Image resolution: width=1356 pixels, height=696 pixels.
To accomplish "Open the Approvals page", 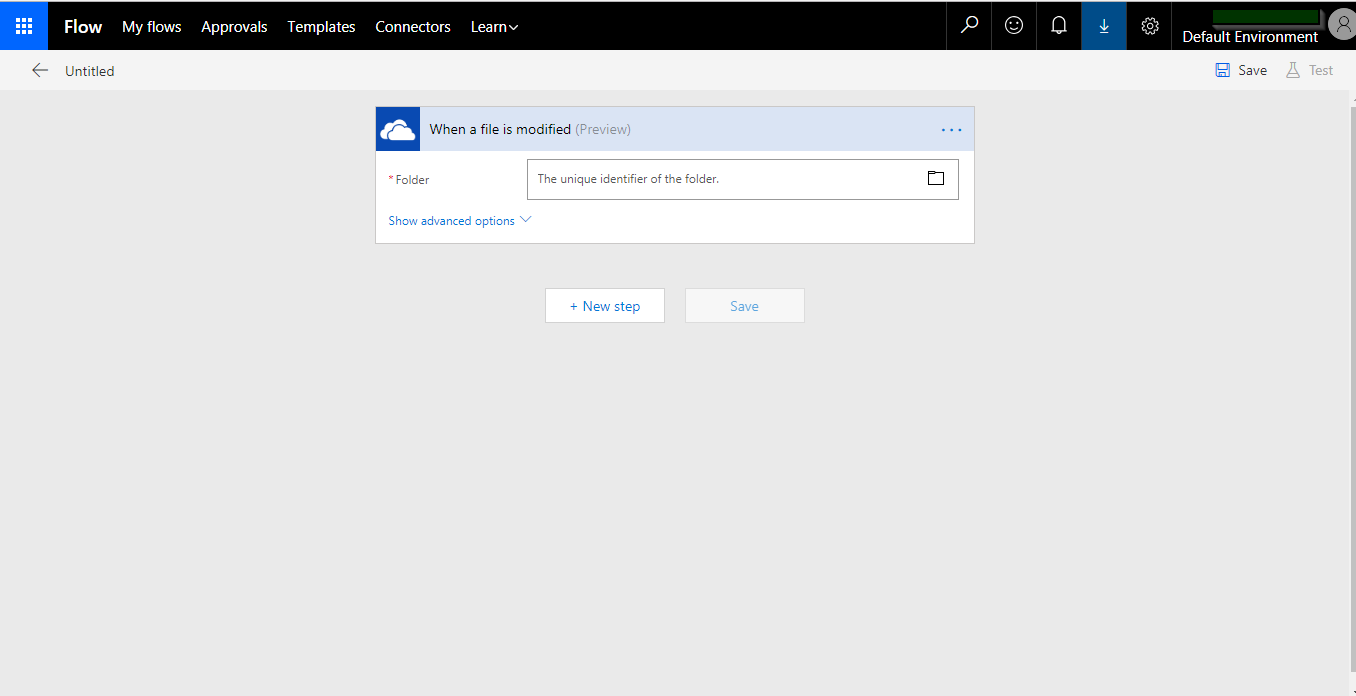I will [234, 27].
